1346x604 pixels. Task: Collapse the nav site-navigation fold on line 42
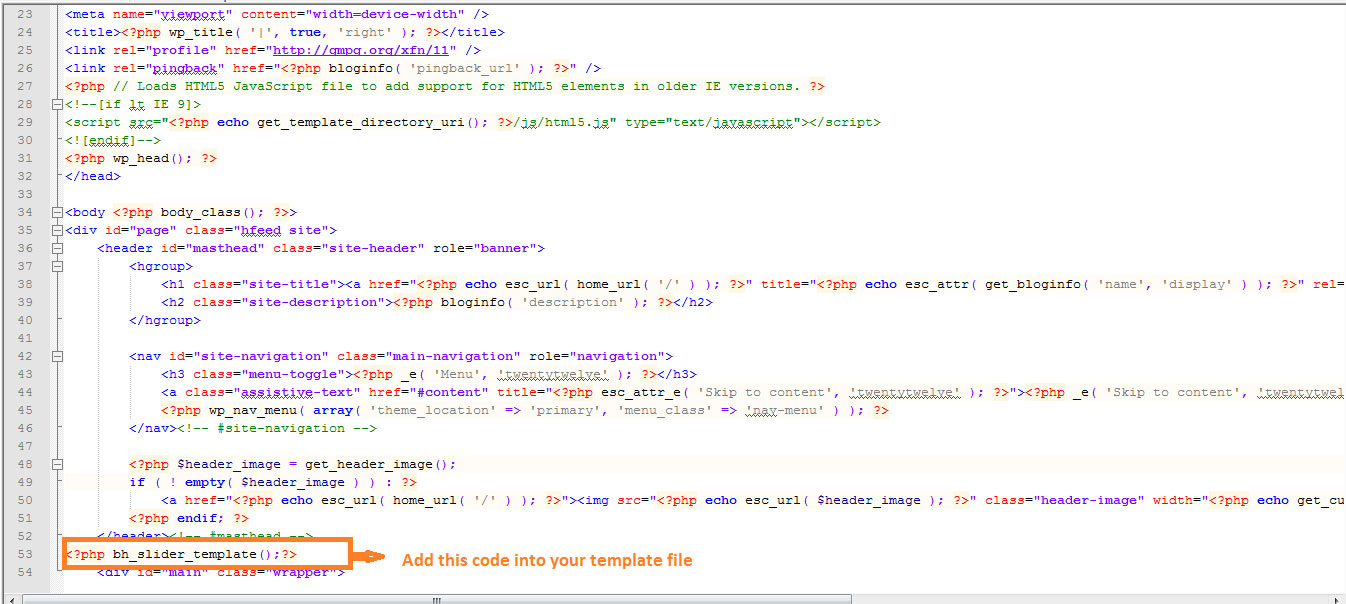[56, 356]
